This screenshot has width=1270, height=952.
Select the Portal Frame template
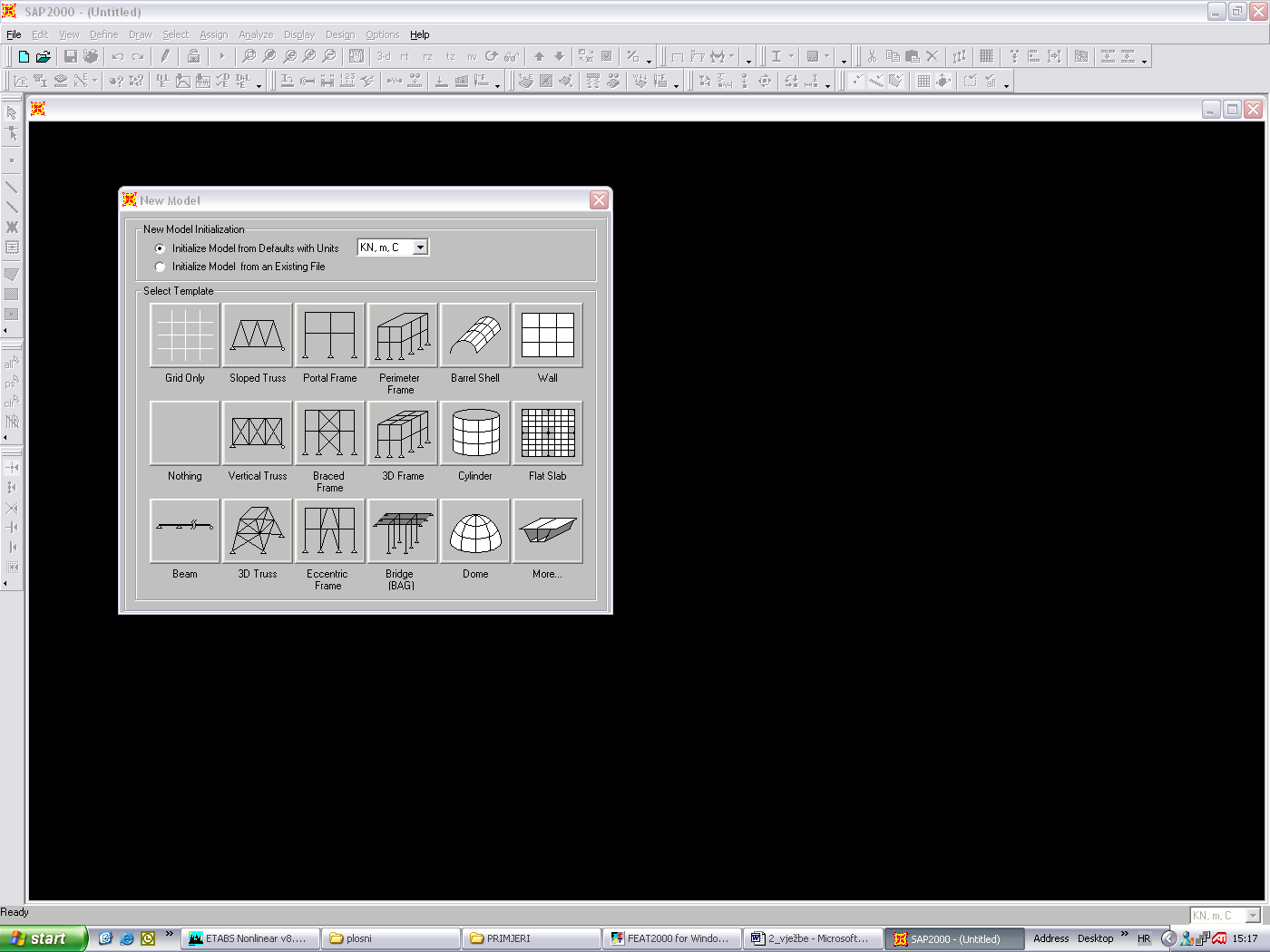point(330,335)
